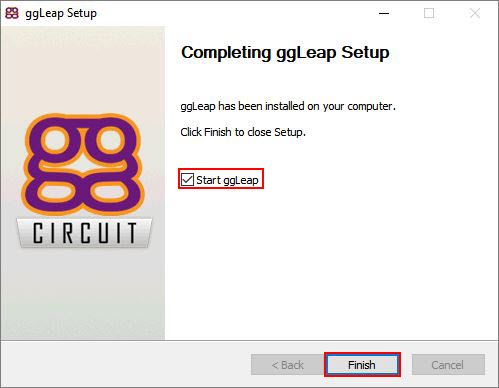The height and width of the screenshot is (388, 499).
Task: Click the lower-right loop of gg logo
Action: [110, 192]
